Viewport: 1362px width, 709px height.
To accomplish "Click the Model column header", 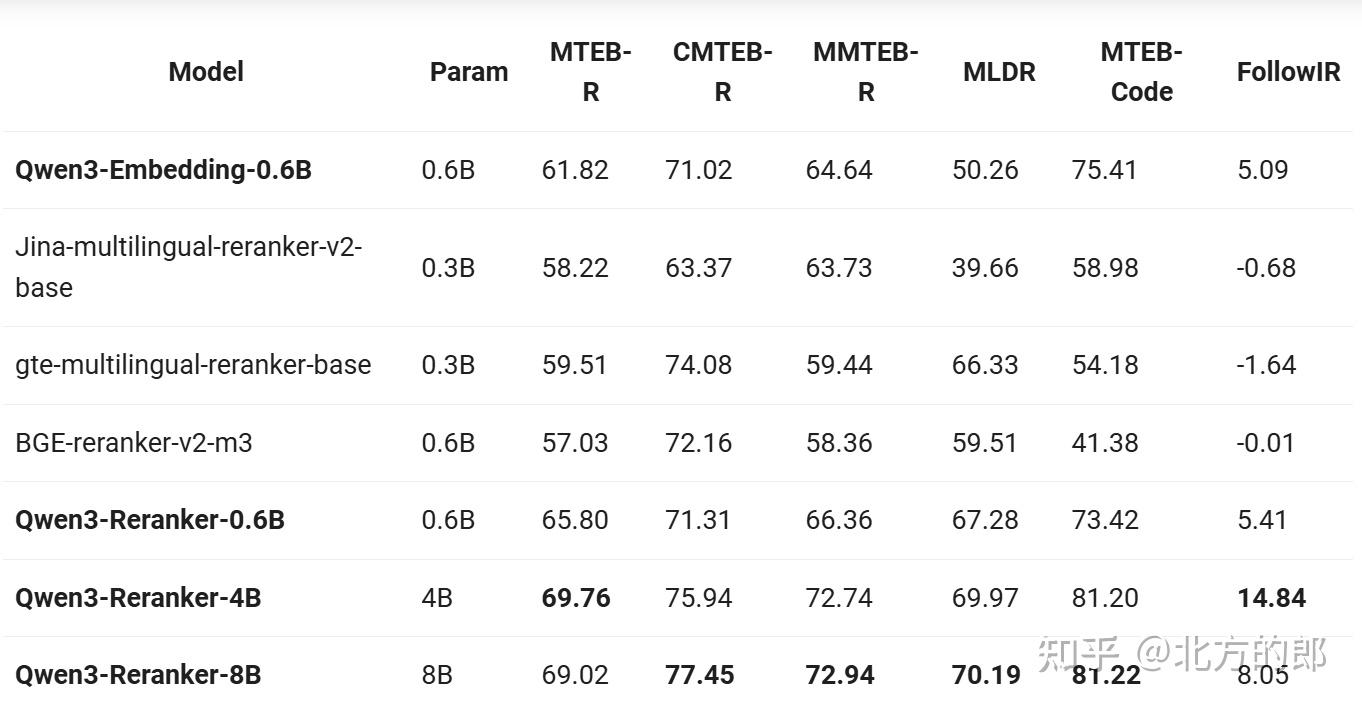I will pyautogui.click(x=206, y=72).
